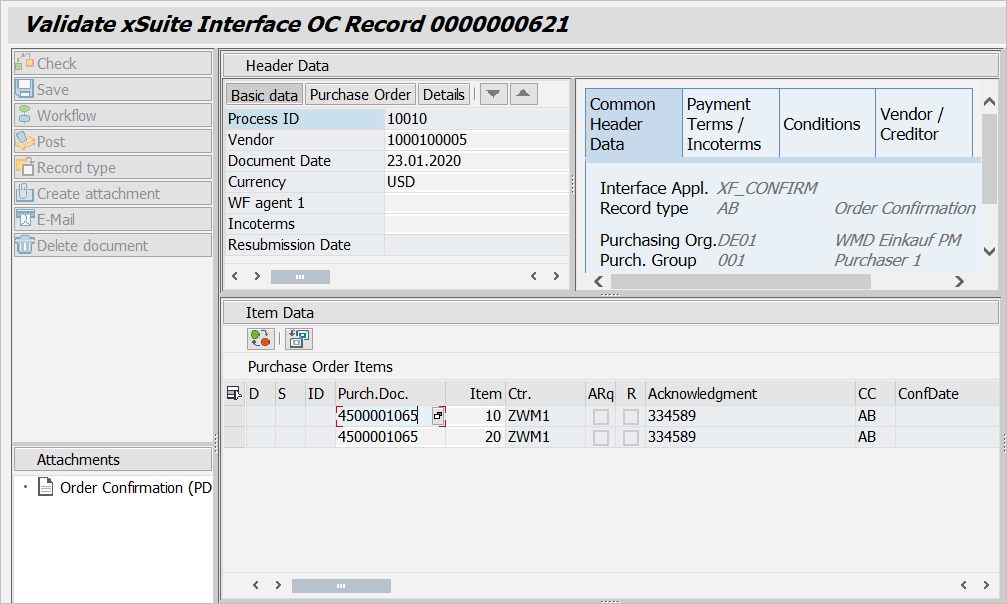Open search help for Purch.Doc. field
The height and width of the screenshot is (604, 1007).
(438, 415)
